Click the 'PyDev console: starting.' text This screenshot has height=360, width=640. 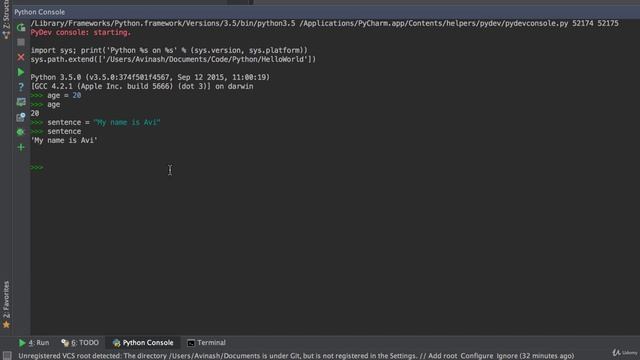coord(81,33)
